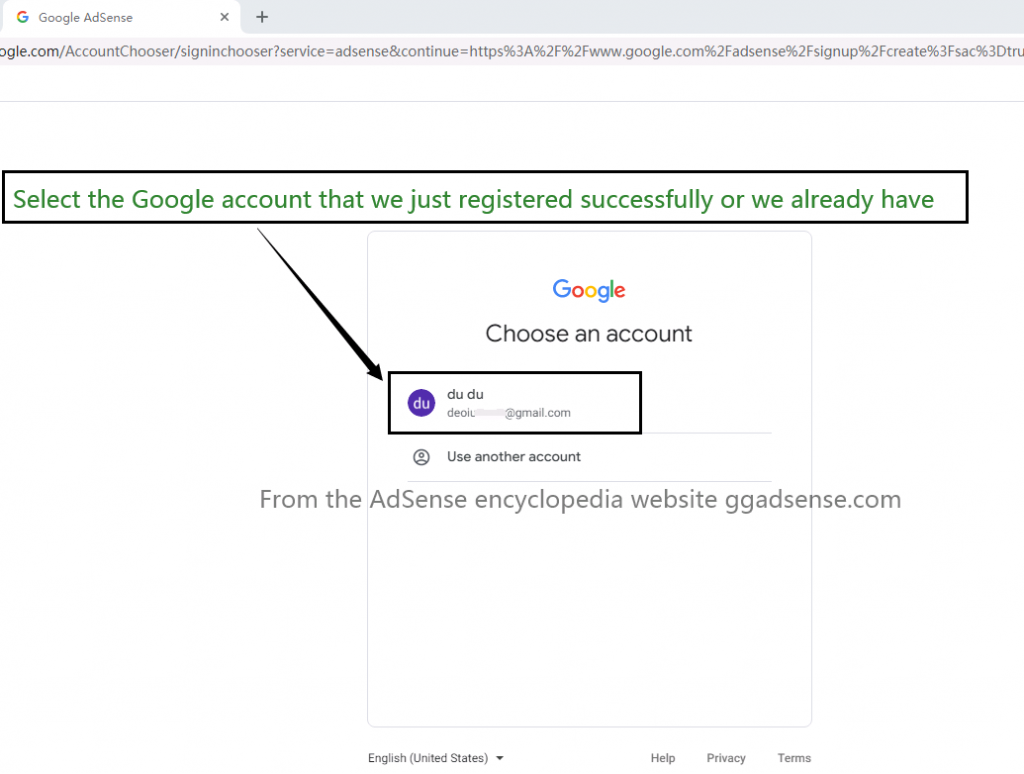
Task: Click the language dropdown arrow
Action: 500,758
